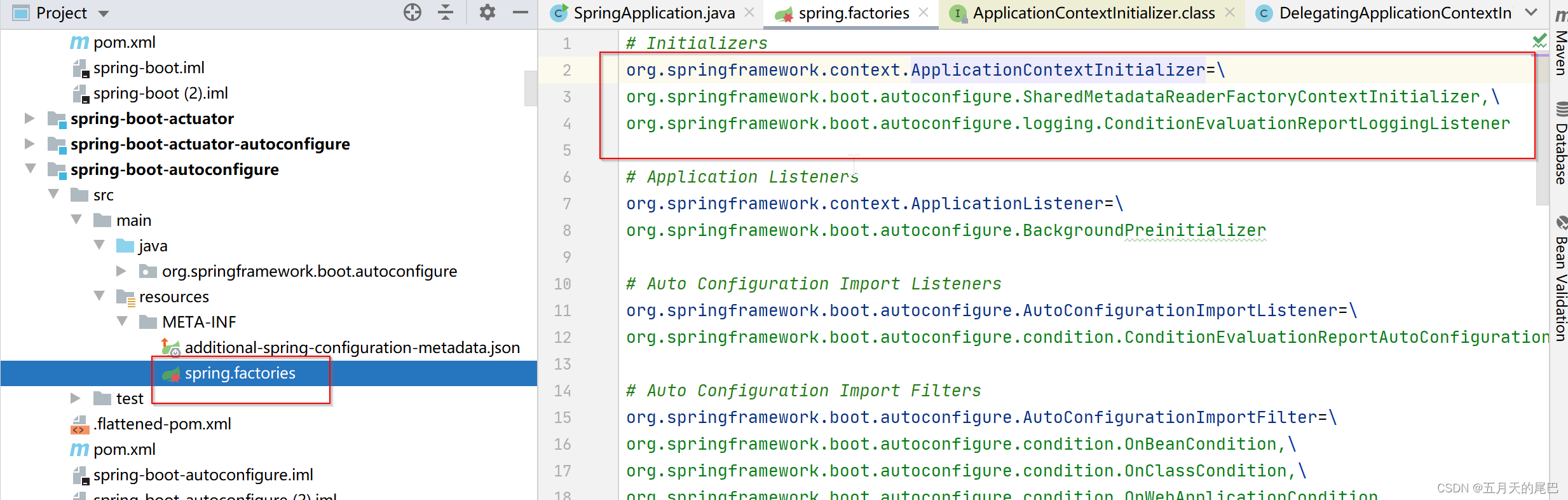The height and width of the screenshot is (500, 1568).
Task: Click the test folder icon
Action: click(102, 398)
